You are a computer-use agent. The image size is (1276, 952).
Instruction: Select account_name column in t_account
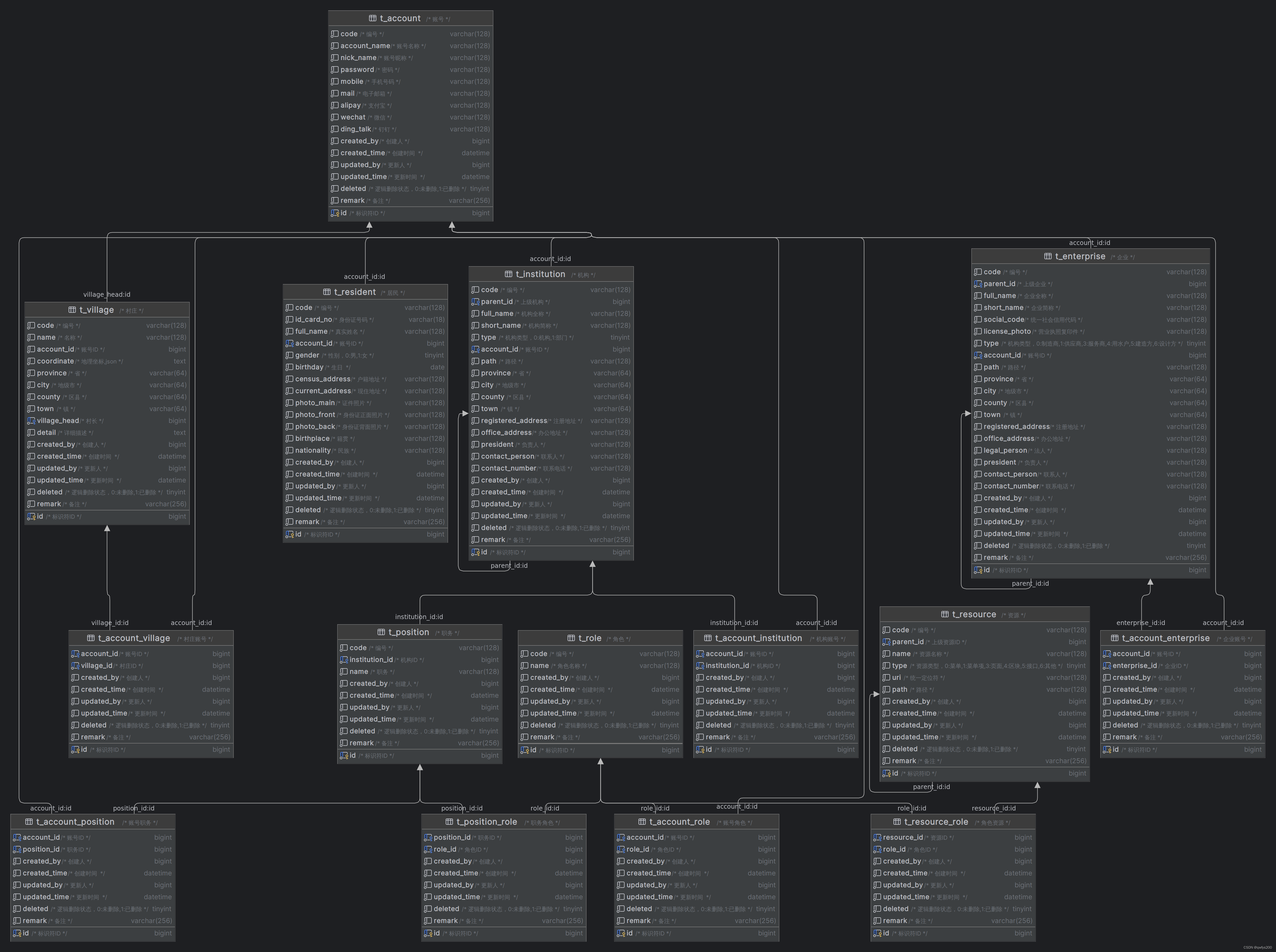(x=410, y=46)
